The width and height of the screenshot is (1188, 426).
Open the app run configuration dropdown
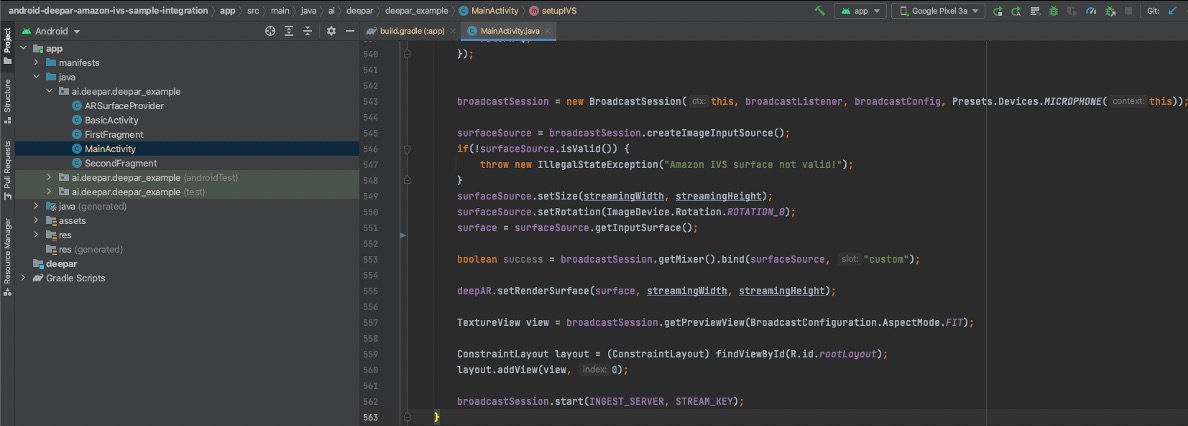(863, 11)
